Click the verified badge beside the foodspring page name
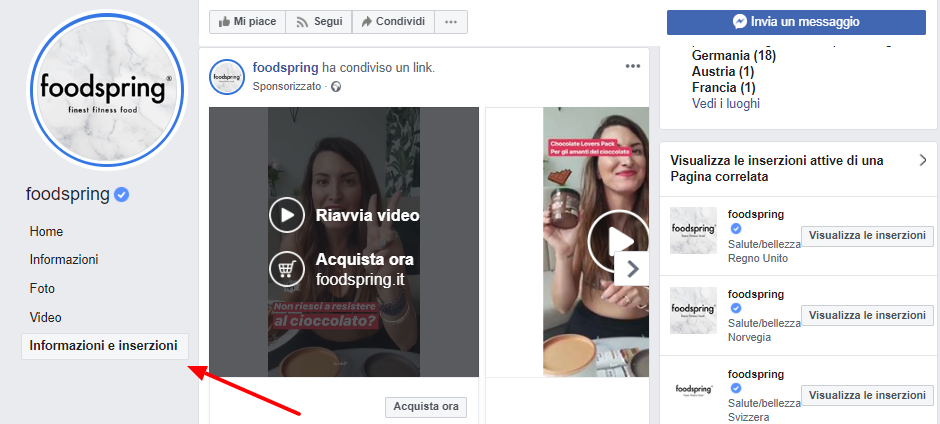The width and height of the screenshot is (940, 424). 121,194
